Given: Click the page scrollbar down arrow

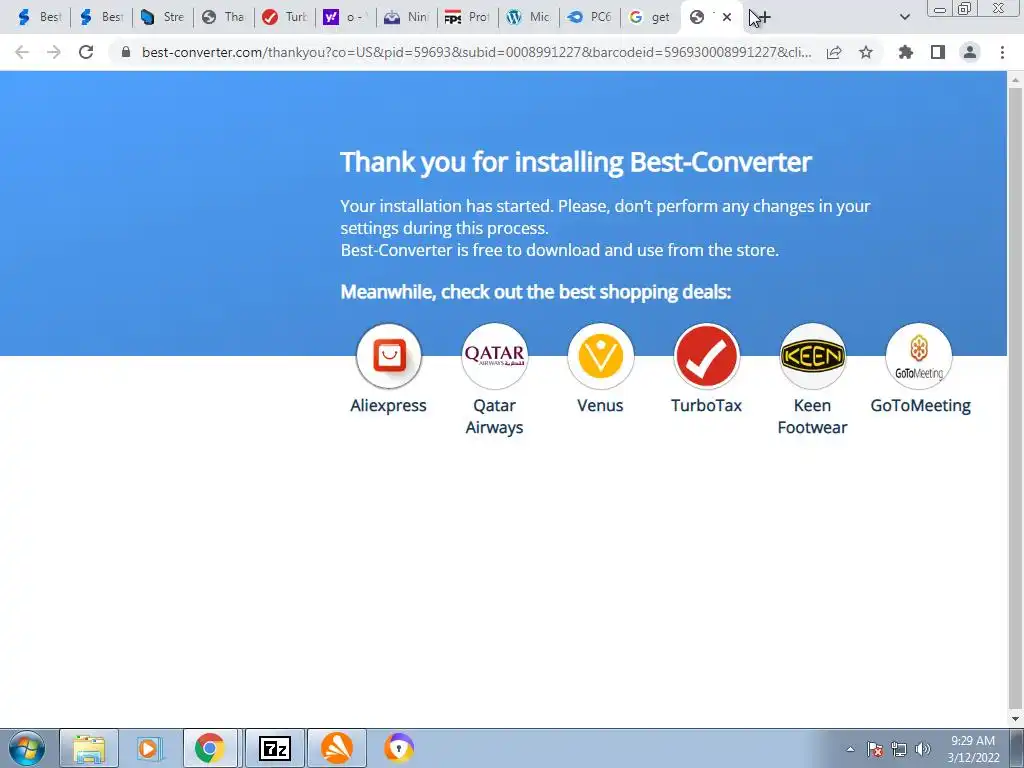Looking at the screenshot, I should coord(1015,719).
